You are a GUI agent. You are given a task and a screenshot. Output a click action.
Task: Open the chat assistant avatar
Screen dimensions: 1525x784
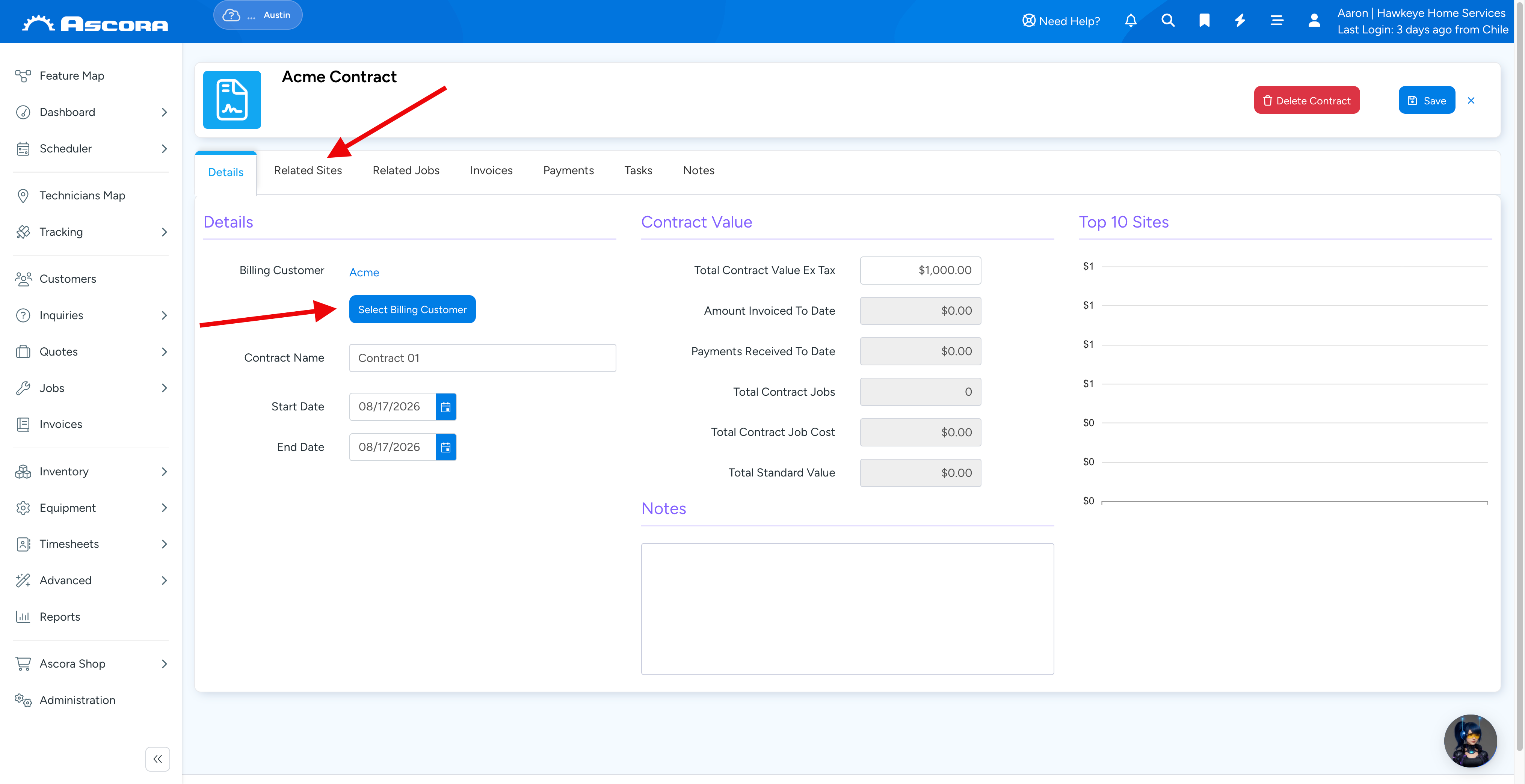(x=1470, y=740)
